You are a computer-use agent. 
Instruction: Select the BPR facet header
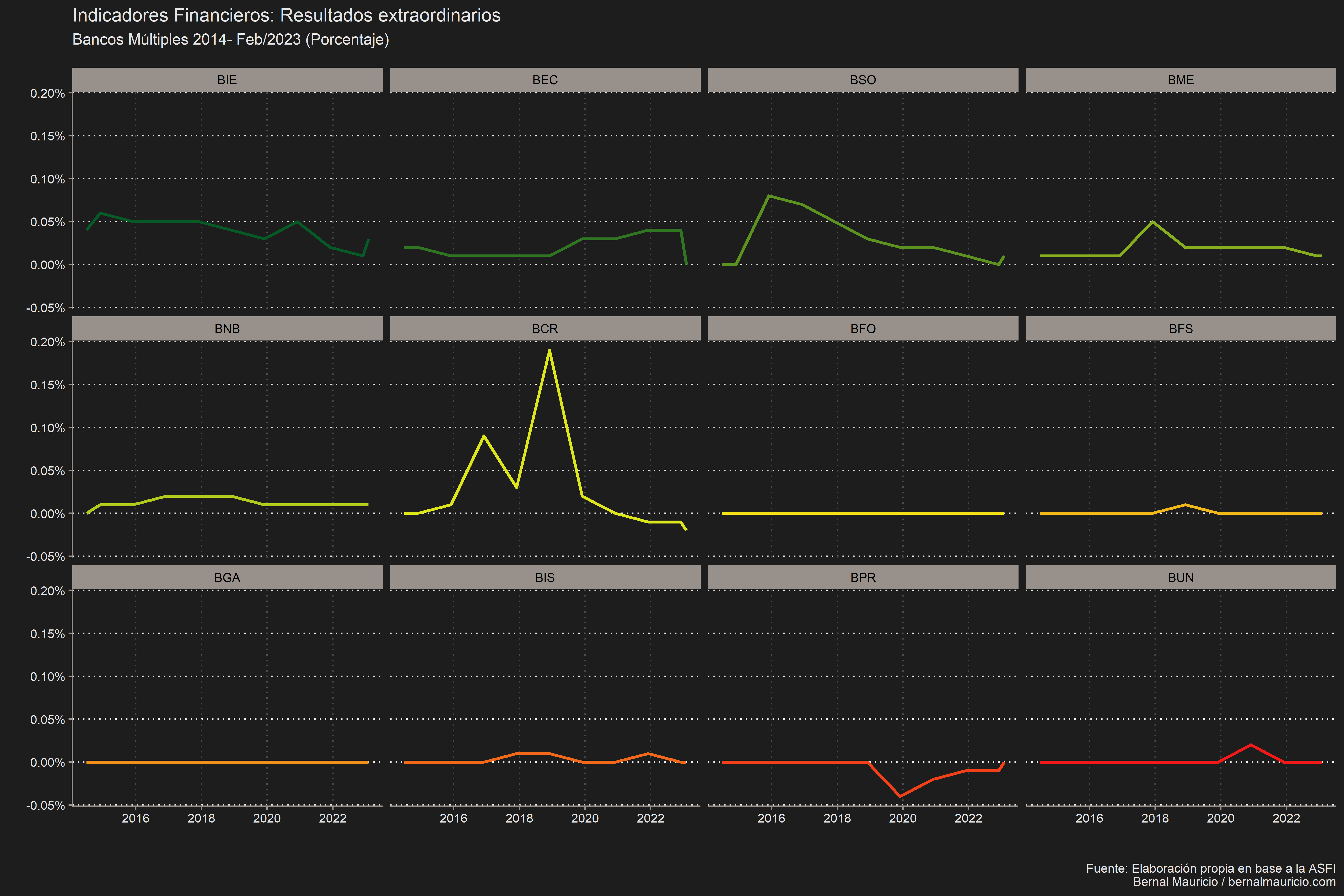pos(863,578)
